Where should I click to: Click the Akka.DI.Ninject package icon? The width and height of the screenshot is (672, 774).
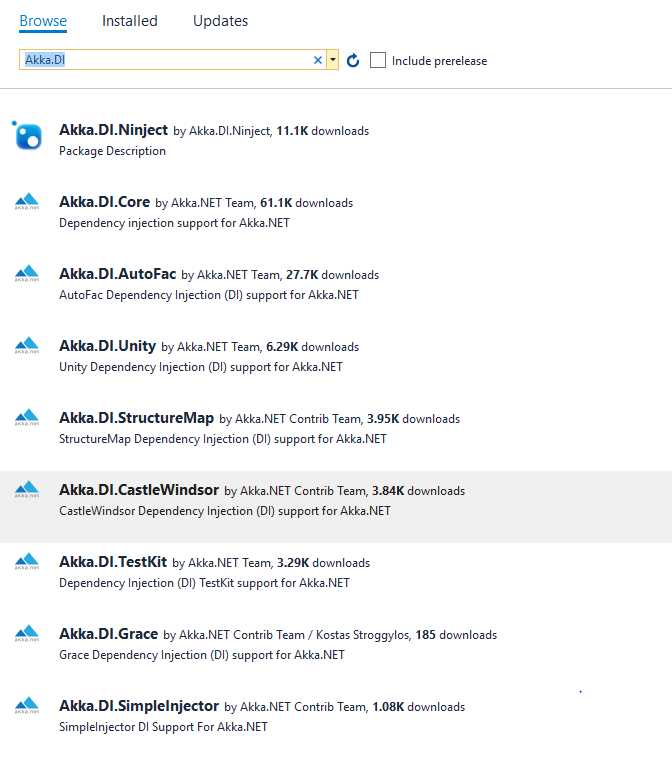click(27, 135)
